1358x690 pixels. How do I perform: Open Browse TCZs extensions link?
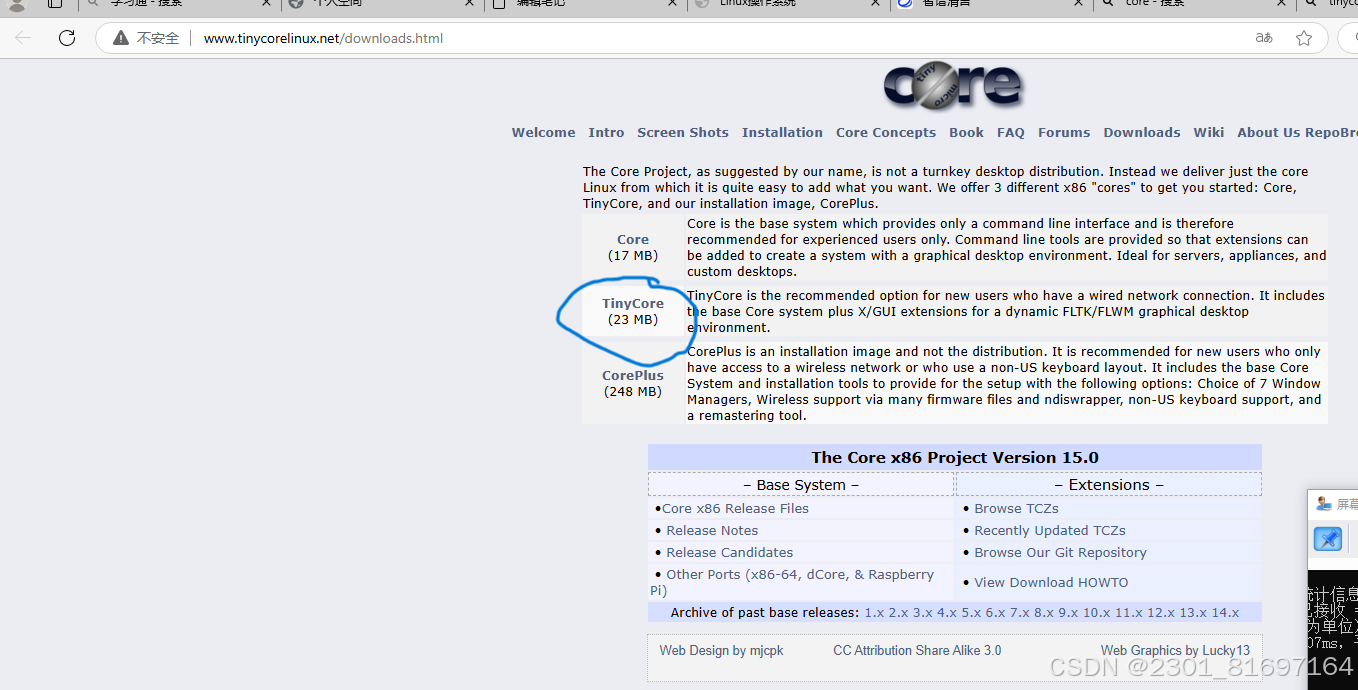[x=1016, y=508]
